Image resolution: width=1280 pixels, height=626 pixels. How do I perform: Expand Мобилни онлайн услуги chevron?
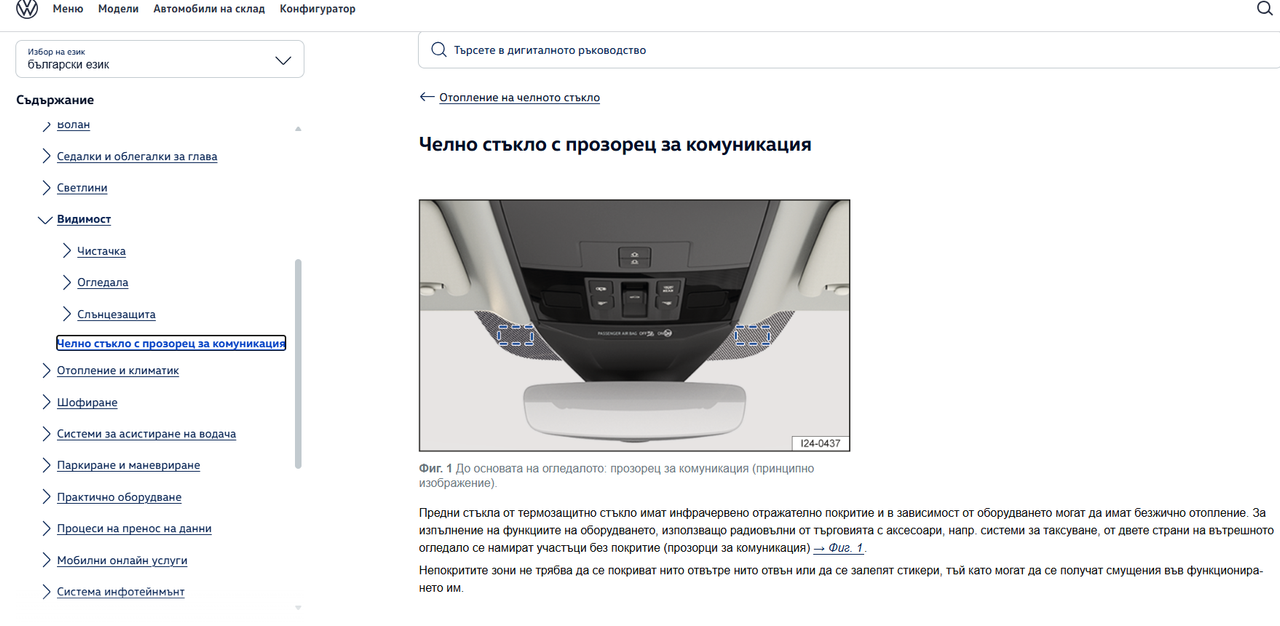pyautogui.click(x=45, y=560)
